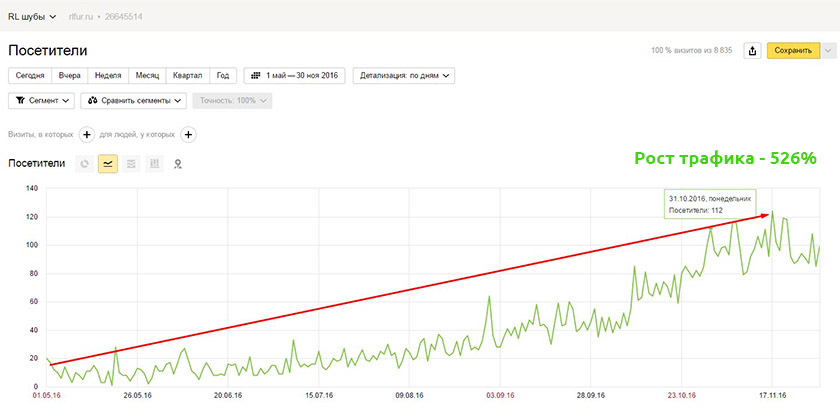
Task: Click the yellow Сохранить button
Action: click(793, 51)
